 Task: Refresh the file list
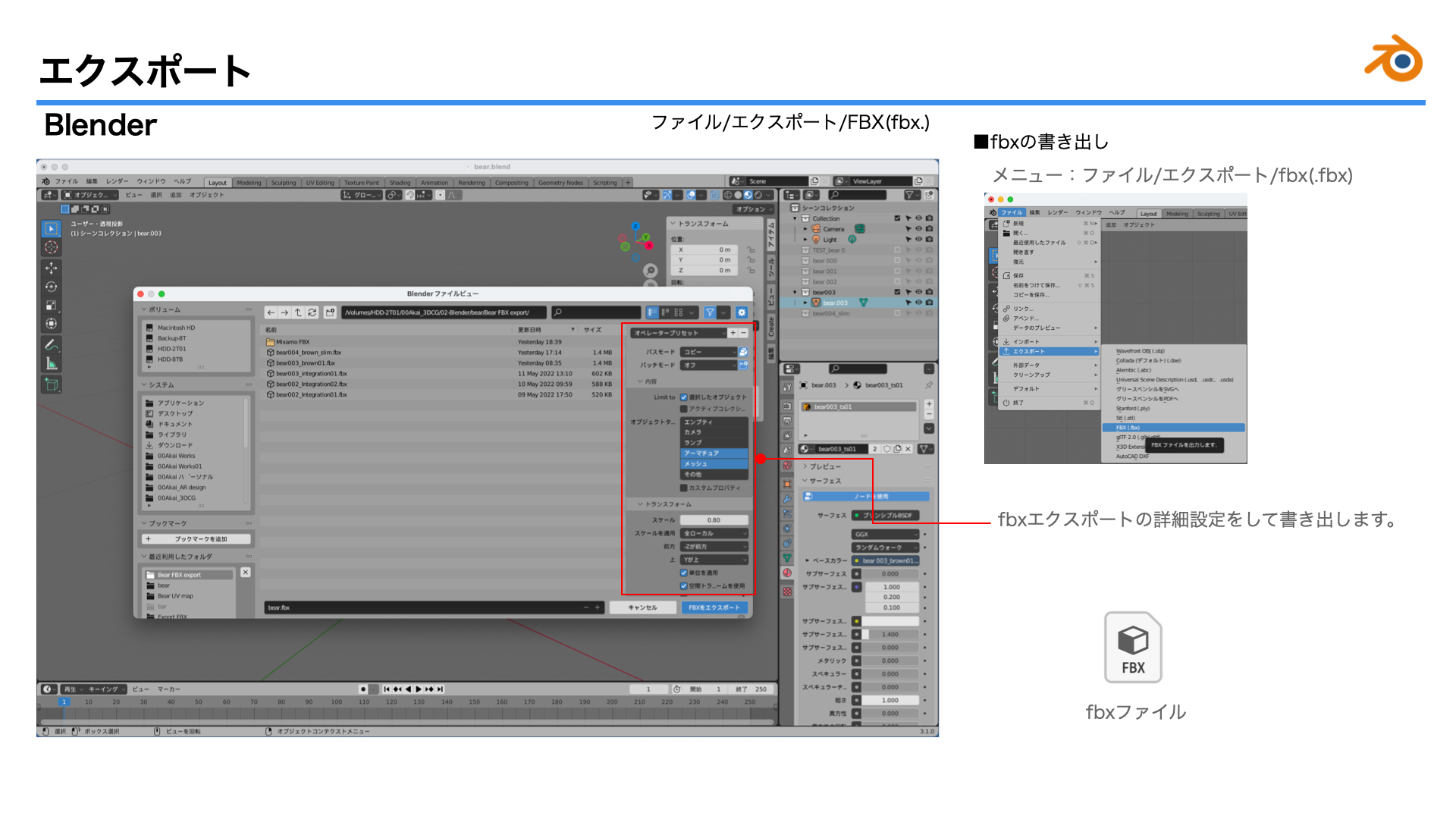pos(312,312)
